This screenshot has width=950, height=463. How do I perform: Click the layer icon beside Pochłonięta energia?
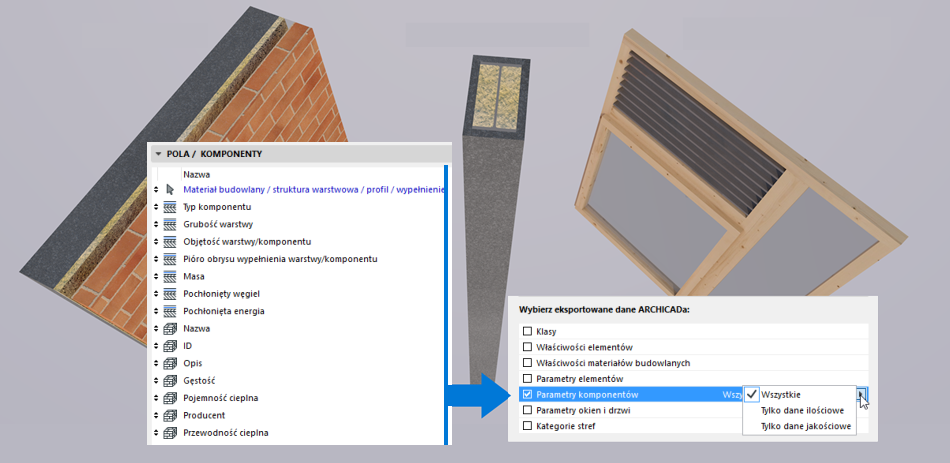(170, 311)
